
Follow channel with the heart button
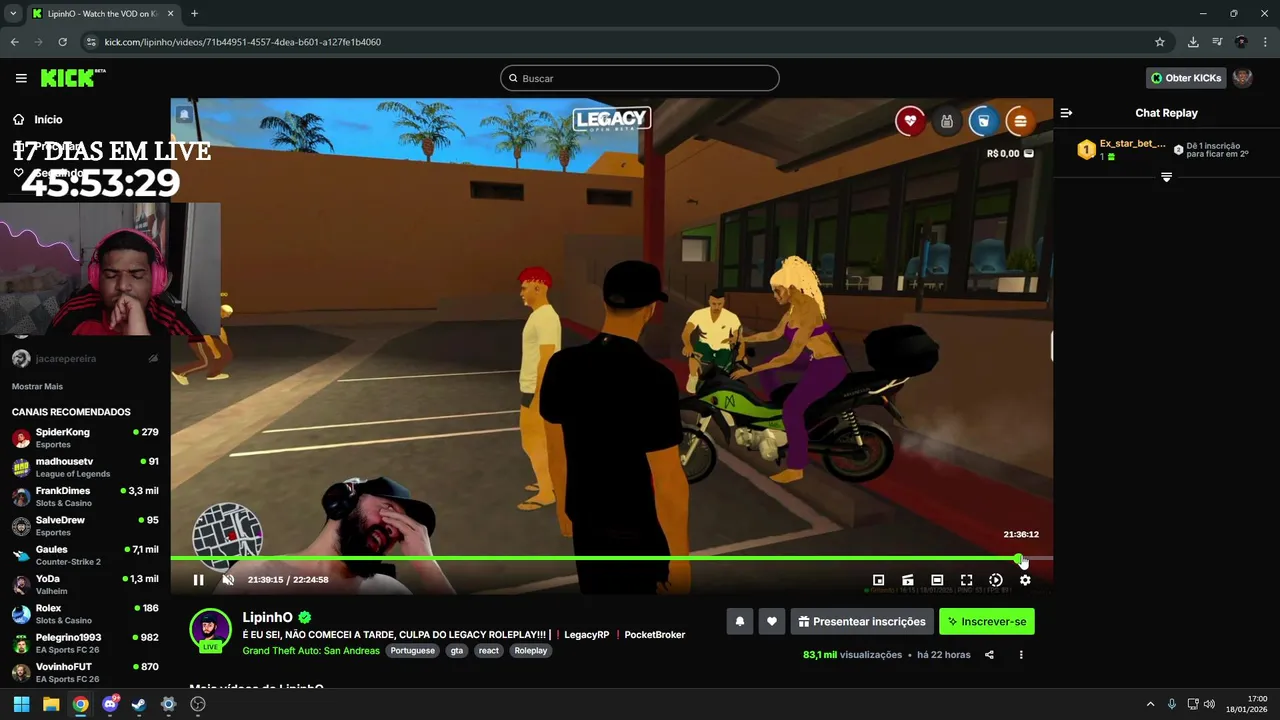point(771,621)
